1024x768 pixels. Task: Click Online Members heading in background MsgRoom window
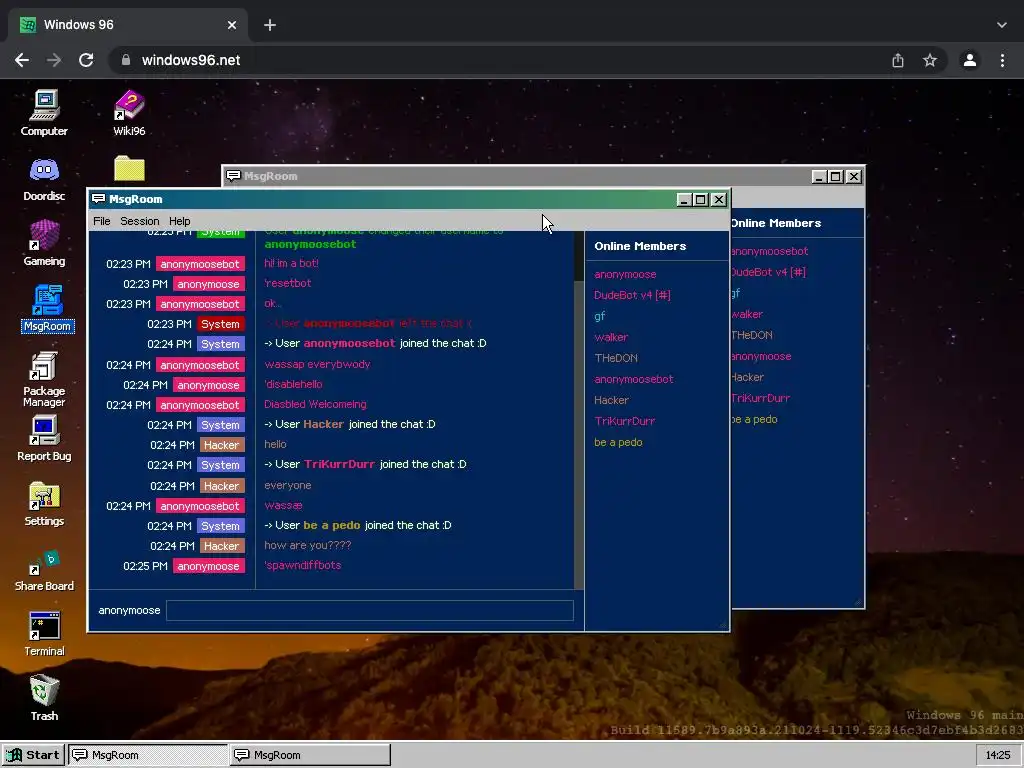click(x=776, y=223)
